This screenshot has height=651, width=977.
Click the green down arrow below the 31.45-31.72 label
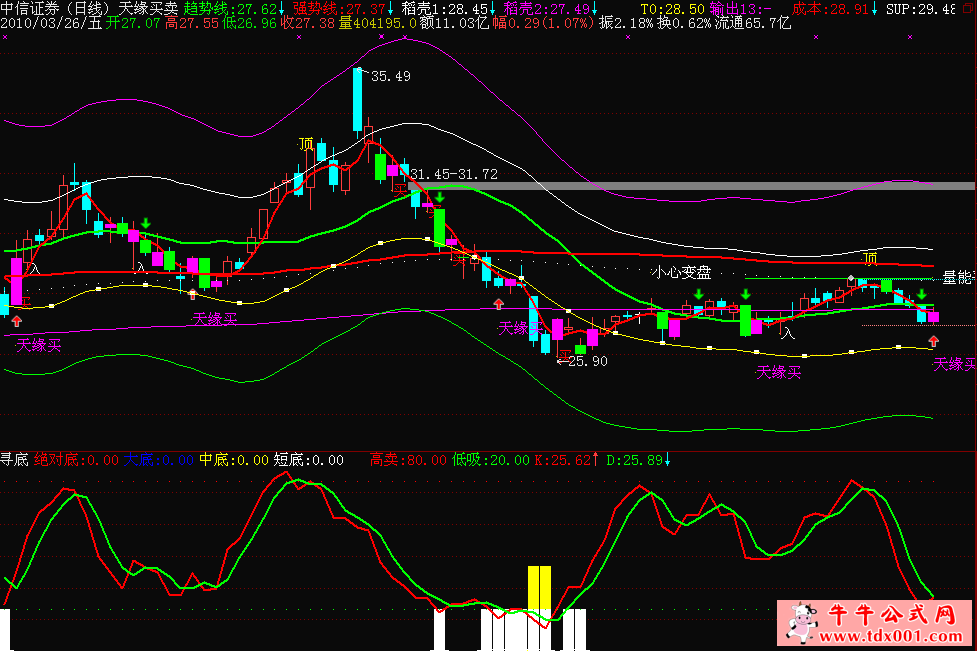click(440, 197)
